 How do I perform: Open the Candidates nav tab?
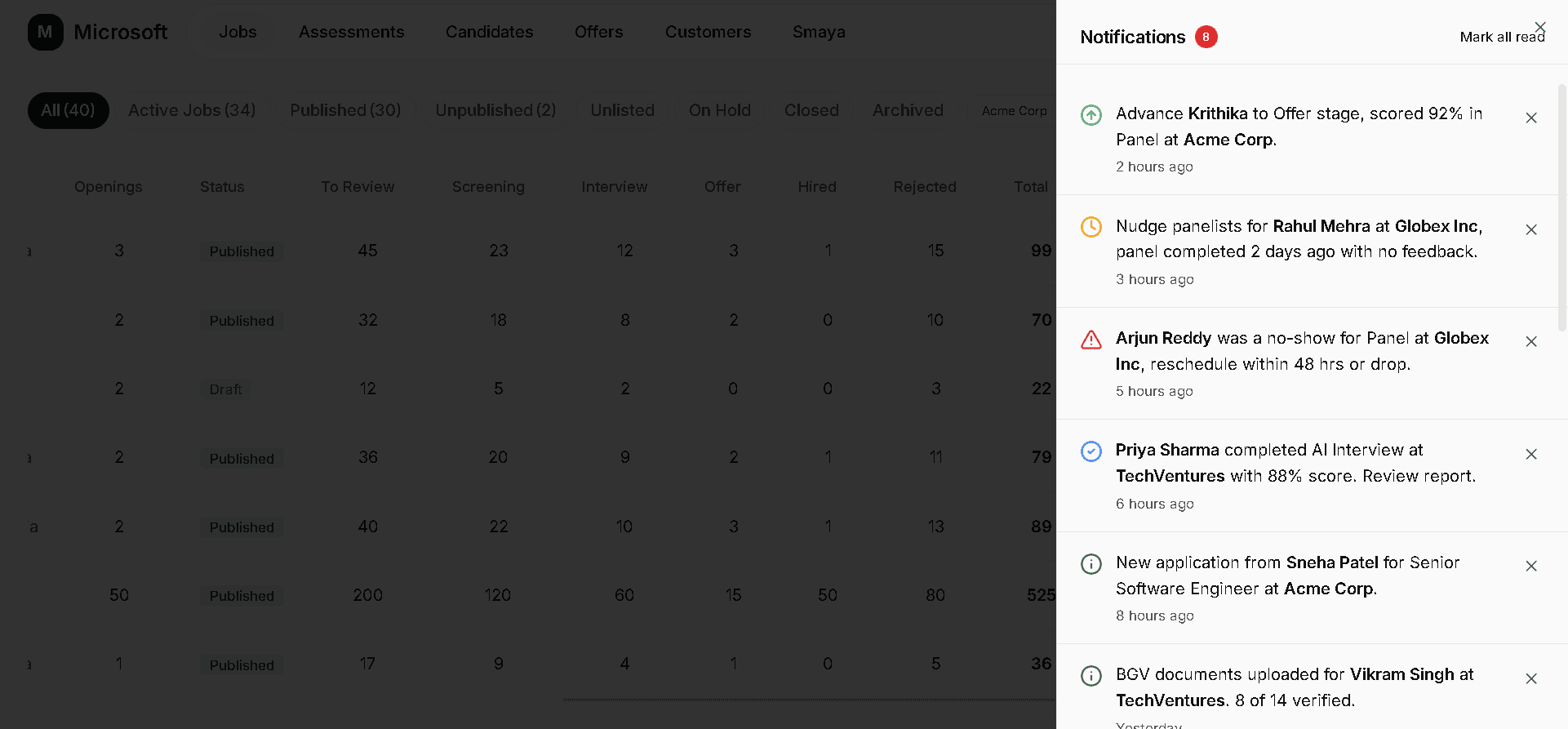(489, 32)
